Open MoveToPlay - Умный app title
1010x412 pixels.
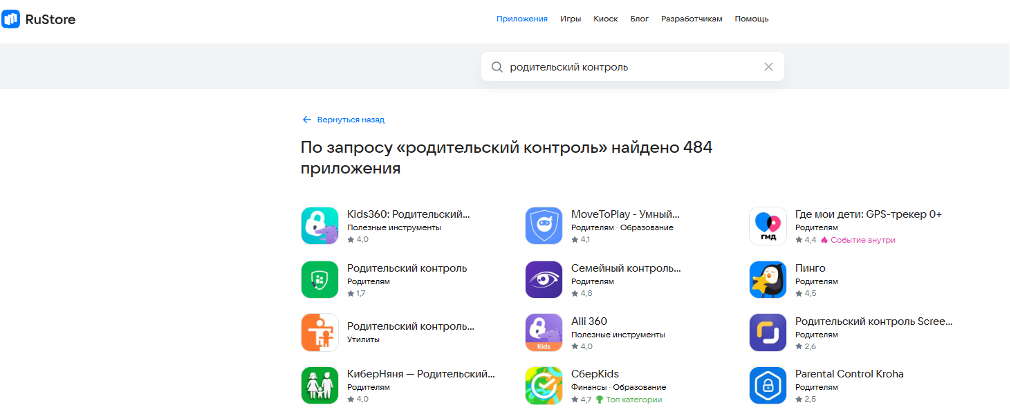[625, 215]
